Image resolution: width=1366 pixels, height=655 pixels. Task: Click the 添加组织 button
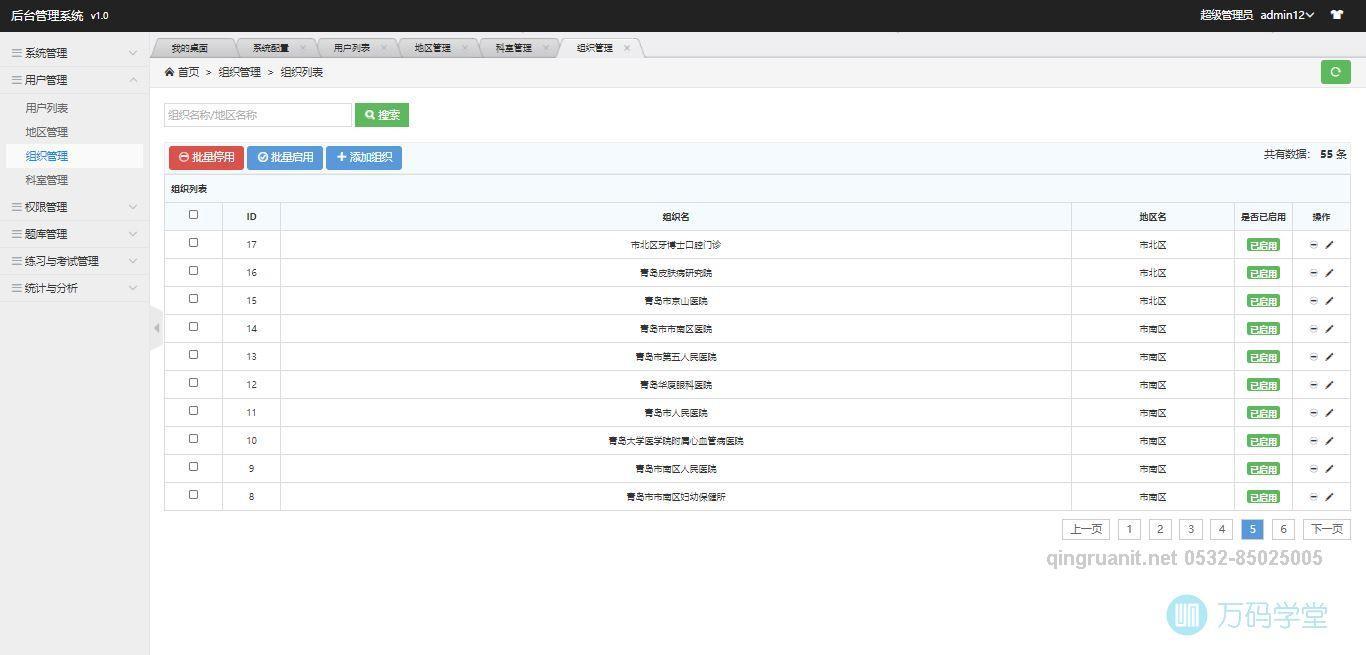(363, 157)
